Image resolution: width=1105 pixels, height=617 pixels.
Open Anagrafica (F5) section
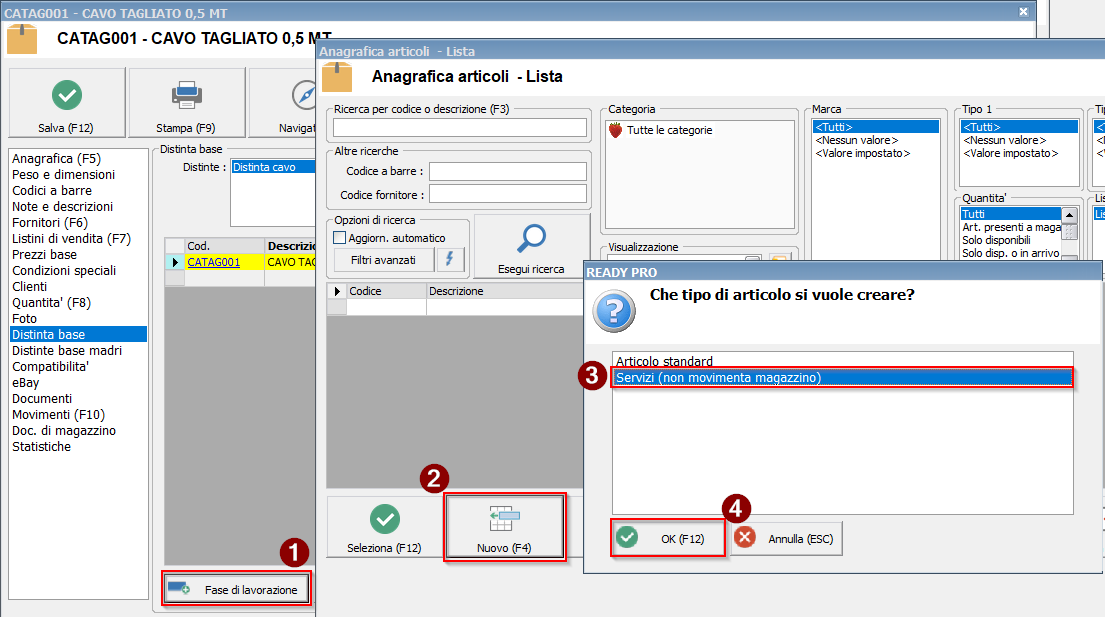56,159
